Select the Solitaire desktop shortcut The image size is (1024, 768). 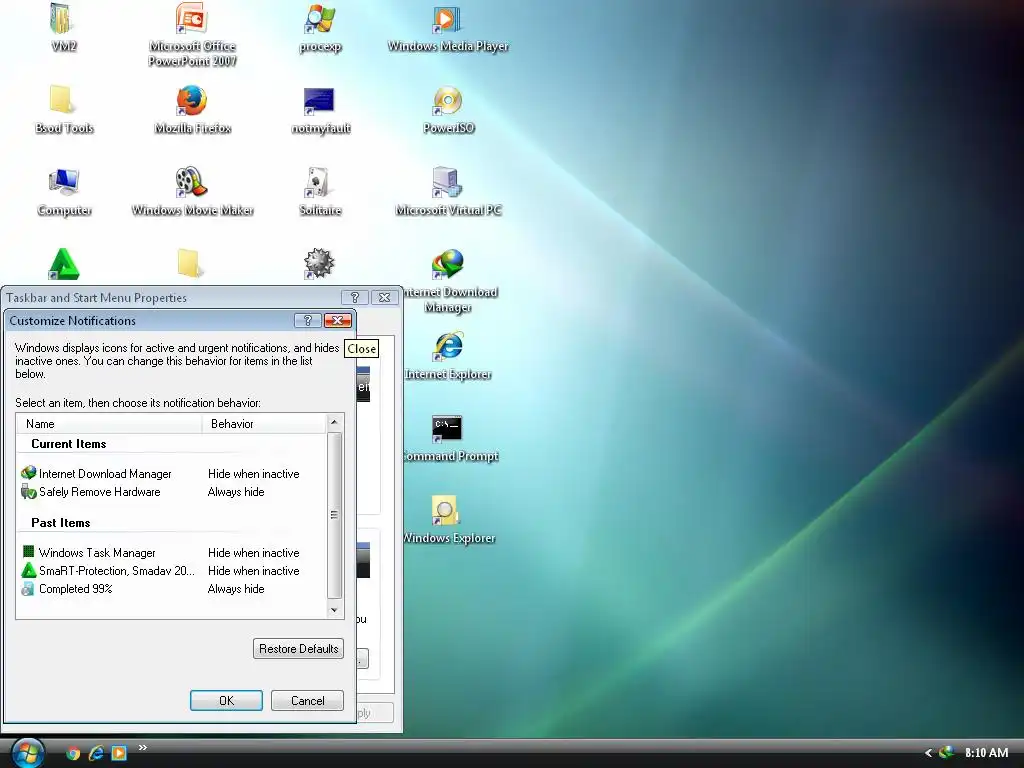(x=320, y=191)
